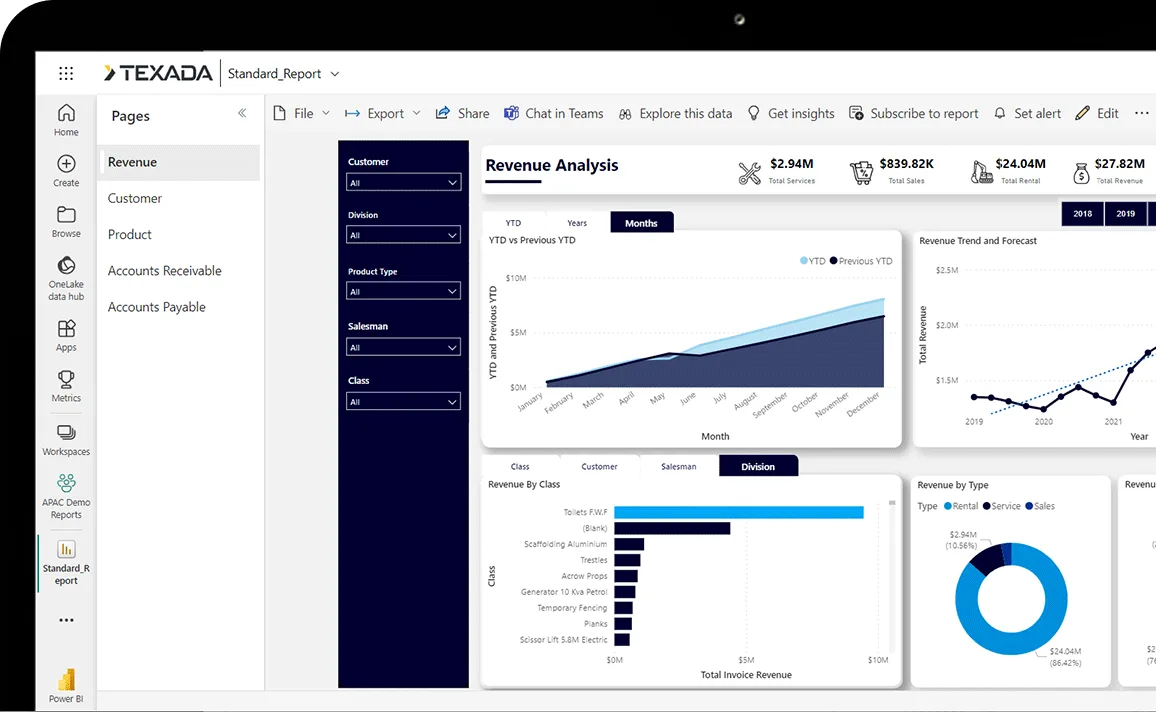Viewport: 1156px width, 712px height.
Task: Click the 2018 year button
Action: (x=1082, y=214)
